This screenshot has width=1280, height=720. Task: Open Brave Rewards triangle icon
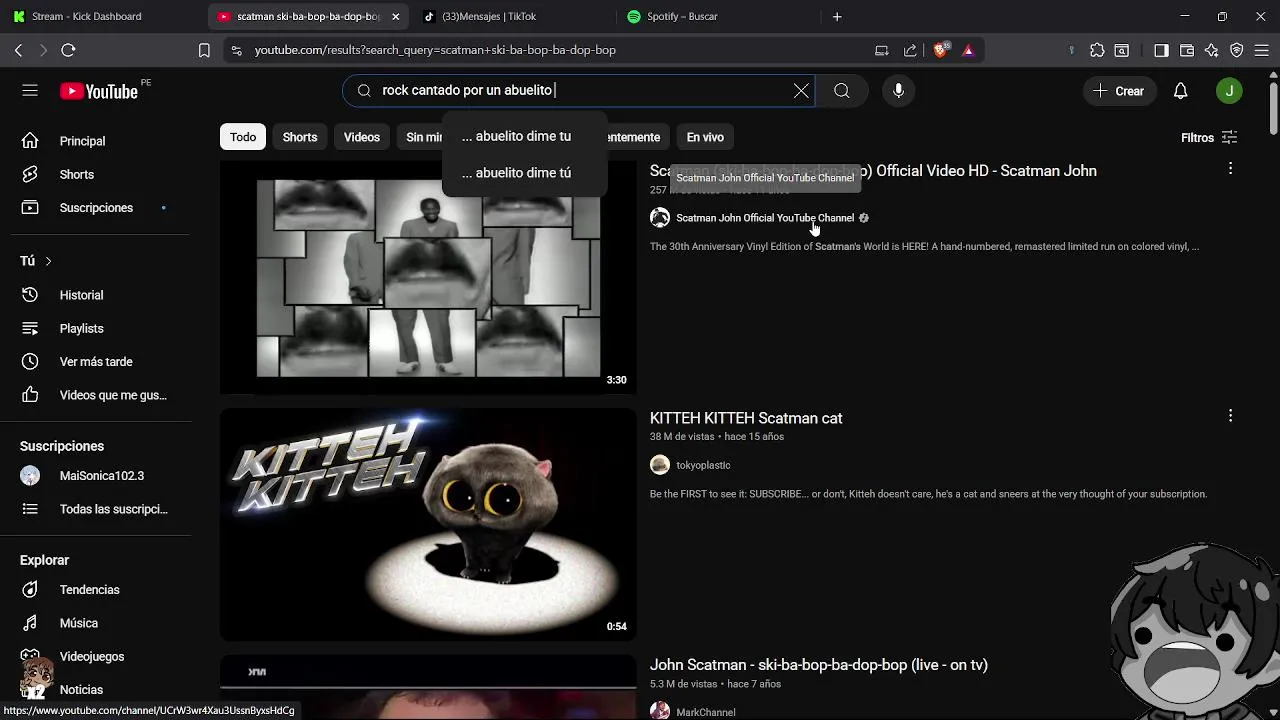click(968, 50)
